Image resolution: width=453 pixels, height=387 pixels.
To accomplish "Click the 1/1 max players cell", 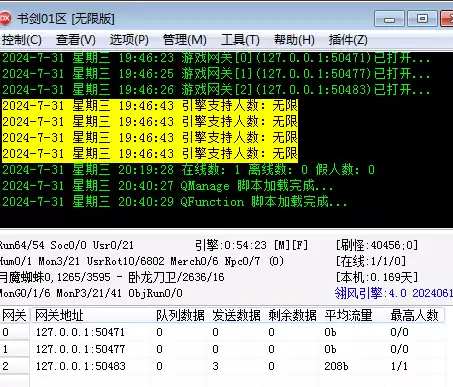I will [399, 366].
